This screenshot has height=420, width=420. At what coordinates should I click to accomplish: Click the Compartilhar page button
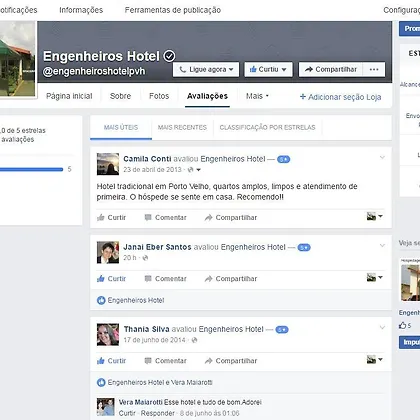pos(331,69)
